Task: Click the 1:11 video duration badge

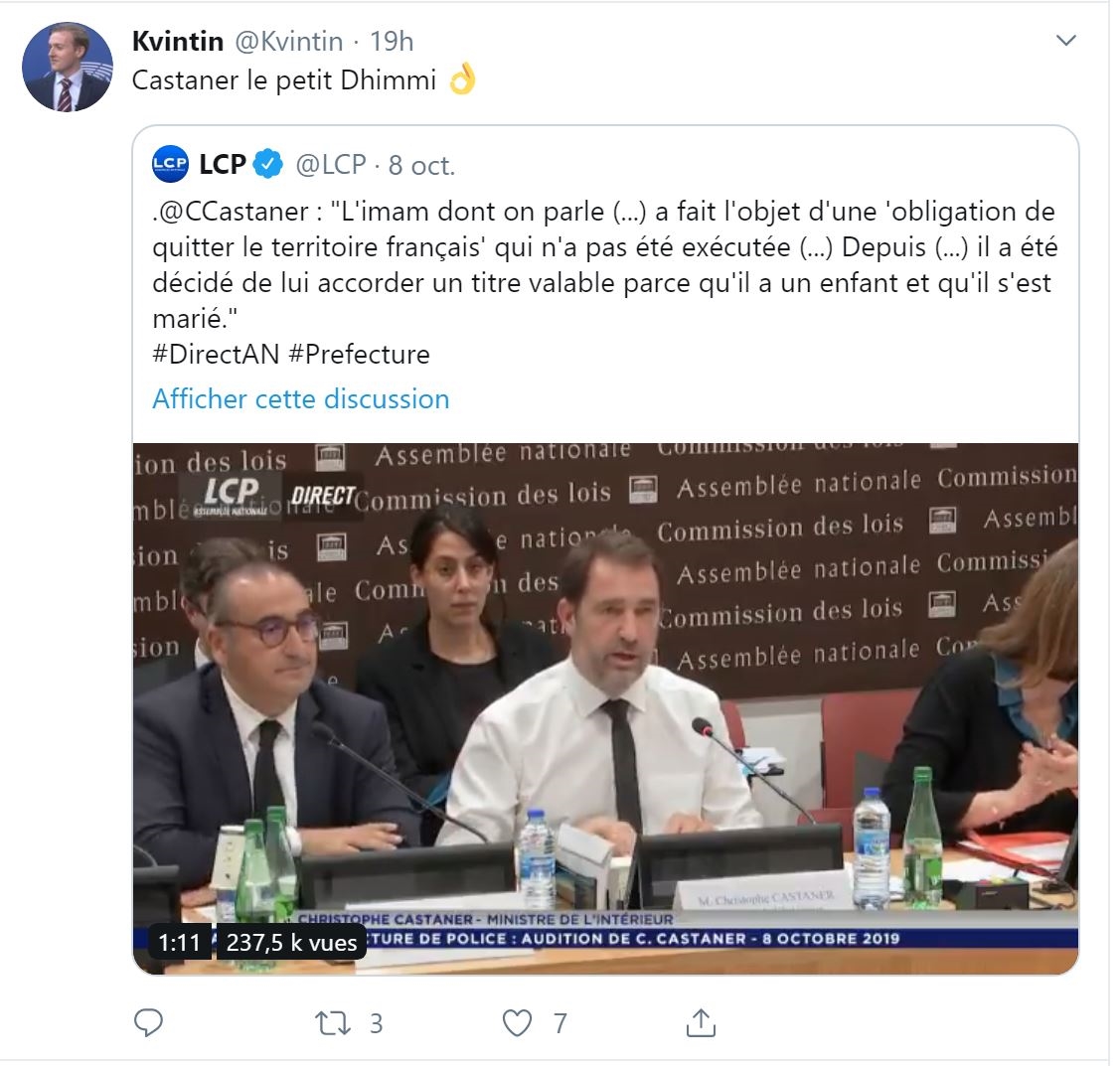Action: [x=179, y=943]
